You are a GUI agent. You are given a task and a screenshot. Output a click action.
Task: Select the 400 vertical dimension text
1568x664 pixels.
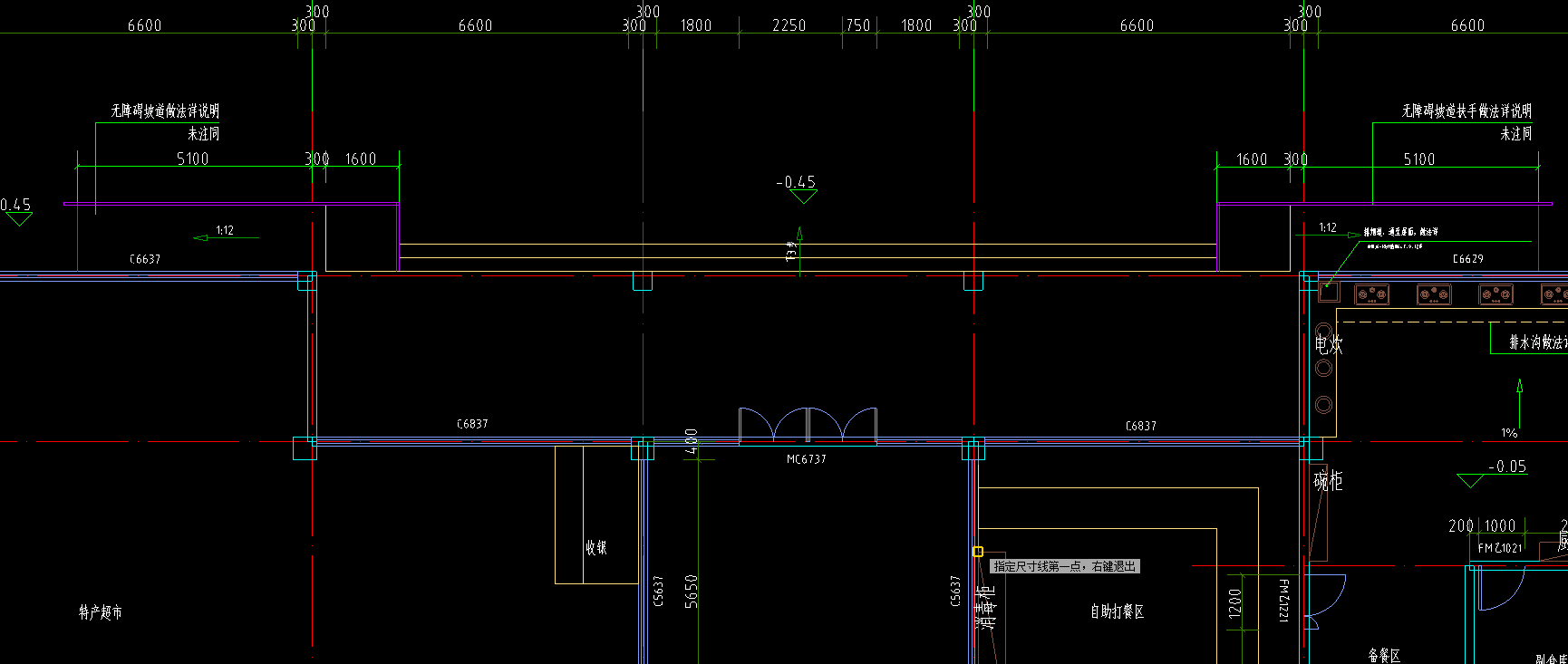coord(692,441)
